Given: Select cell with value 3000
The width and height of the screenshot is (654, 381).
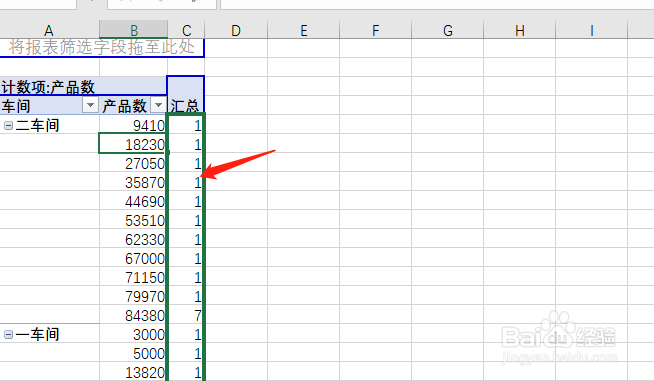Looking at the screenshot, I should point(133,334).
